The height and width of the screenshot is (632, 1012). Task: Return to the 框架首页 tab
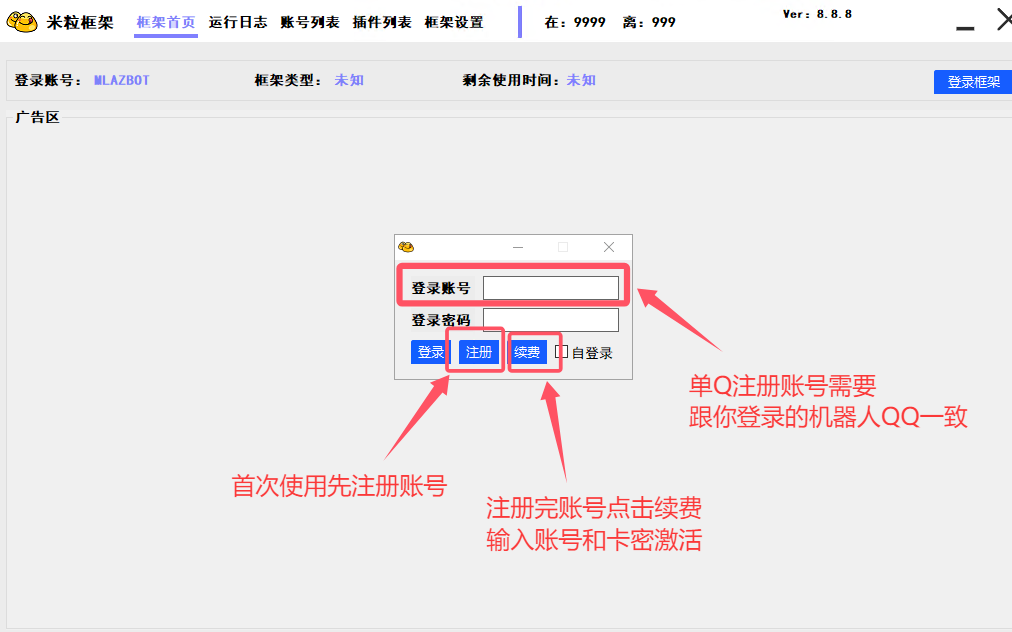165,21
